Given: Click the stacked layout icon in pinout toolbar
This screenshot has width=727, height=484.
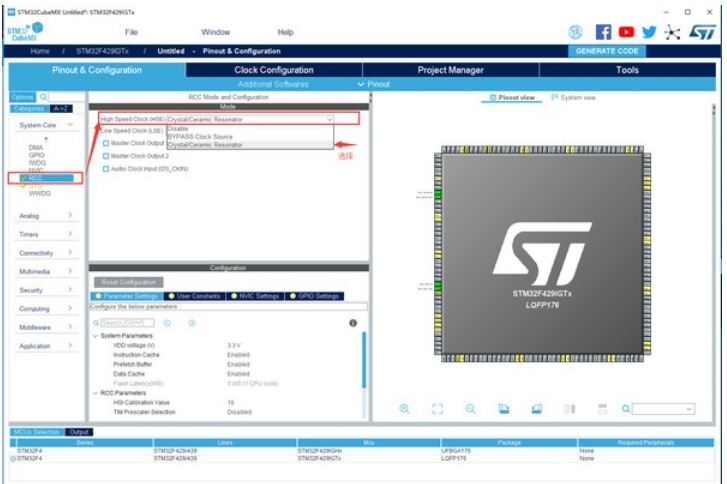Looking at the screenshot, I should [602, 408].
